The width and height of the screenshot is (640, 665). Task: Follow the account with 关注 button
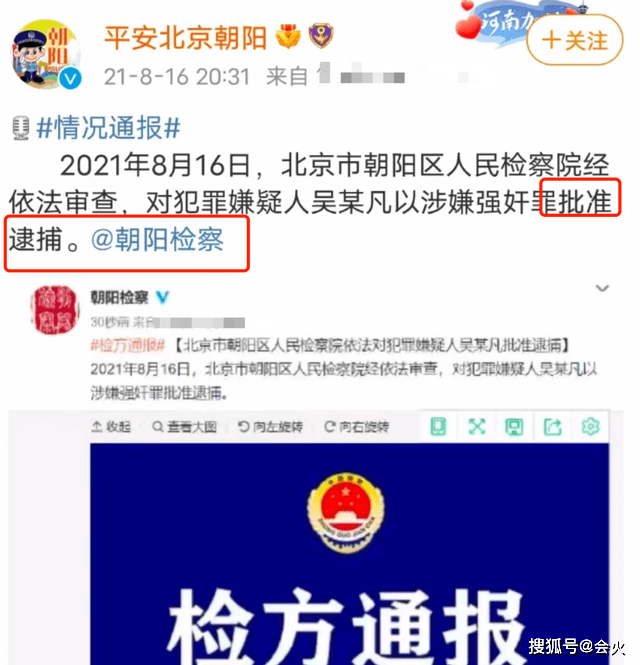pos(575,40)
